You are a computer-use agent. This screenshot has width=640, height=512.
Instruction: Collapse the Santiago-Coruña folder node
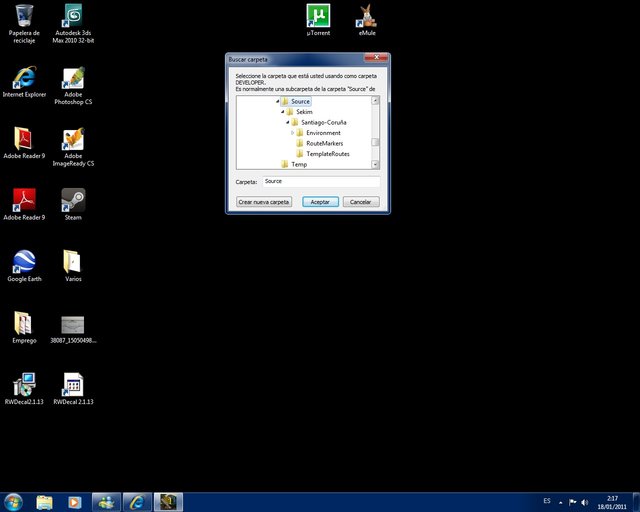click(289, 123)
